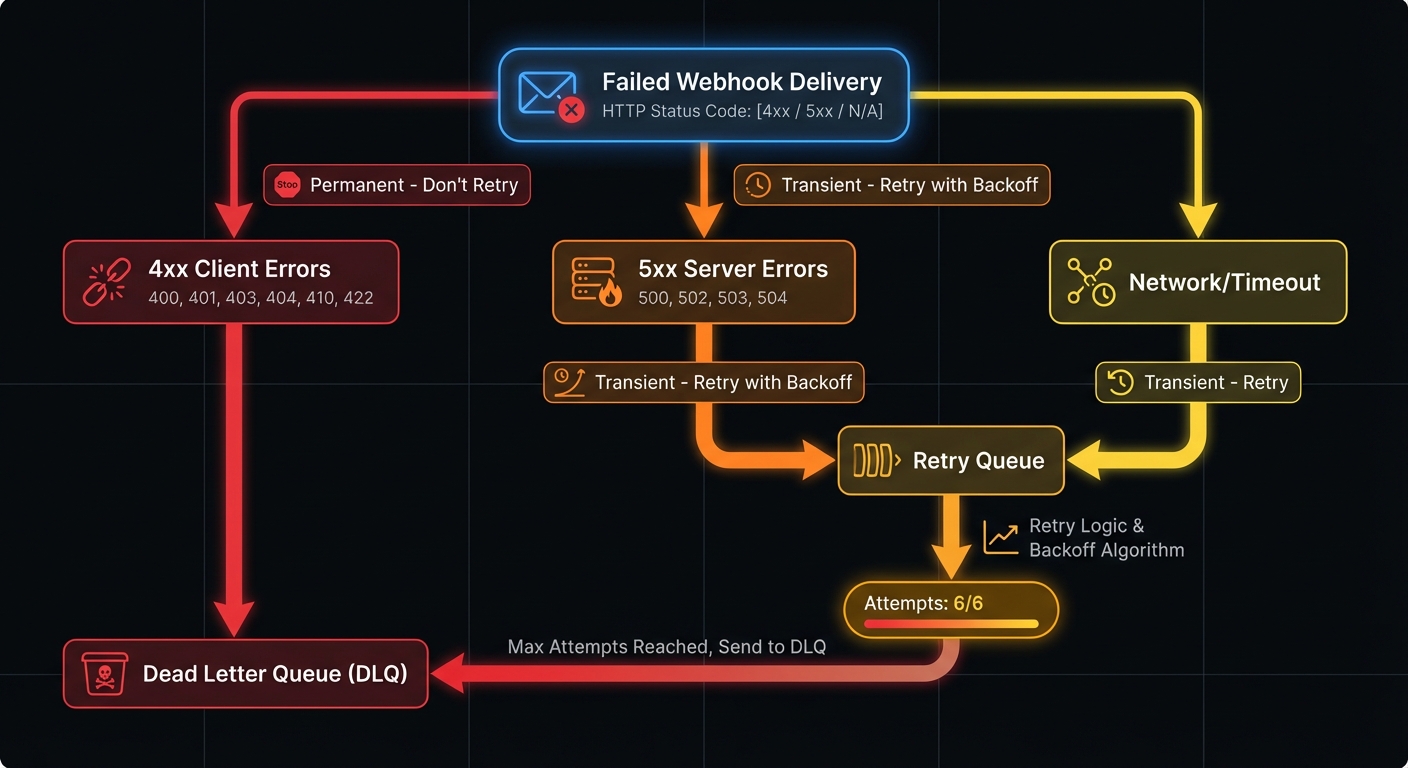
Task: Click the broken chain link icon
Action: (x=107, y=282)
